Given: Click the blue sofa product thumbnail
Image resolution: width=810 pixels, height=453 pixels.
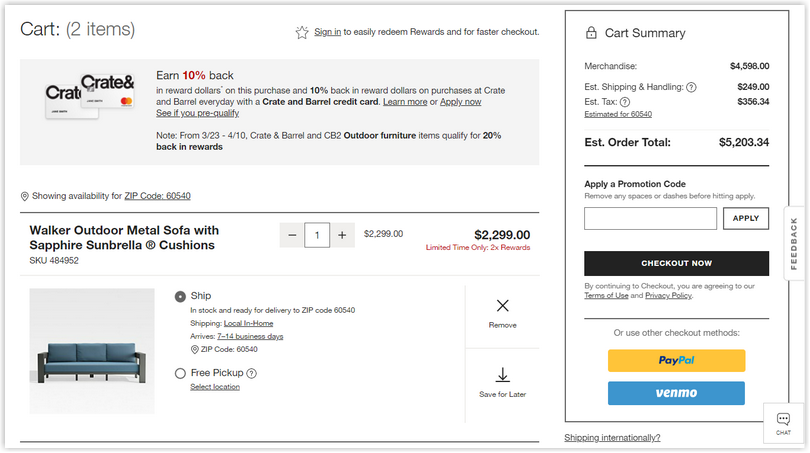Looking at the screenshot, I should (92, 351).
